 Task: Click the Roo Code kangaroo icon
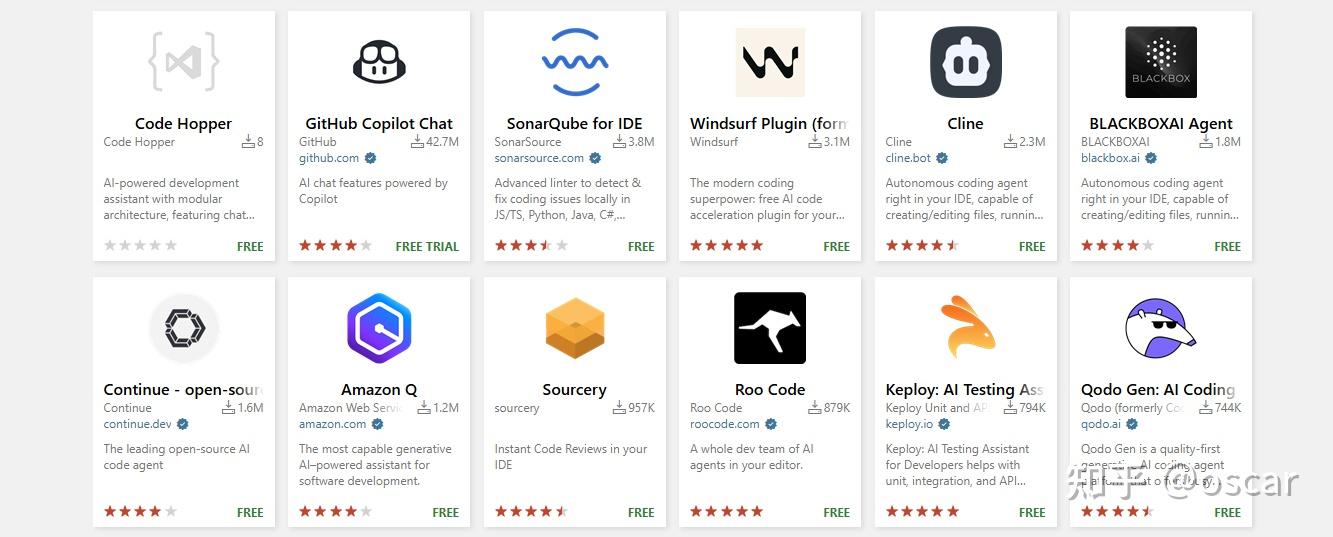[770, 328]
